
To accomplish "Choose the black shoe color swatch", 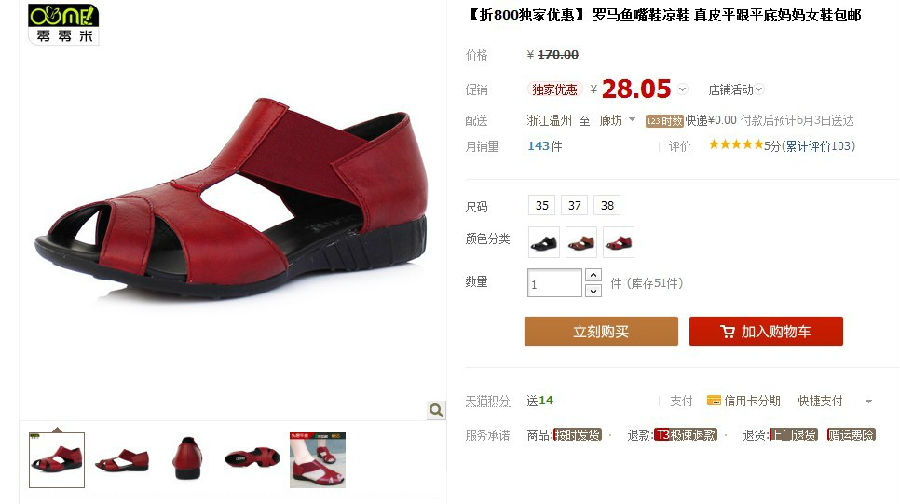I will [544, 242].
